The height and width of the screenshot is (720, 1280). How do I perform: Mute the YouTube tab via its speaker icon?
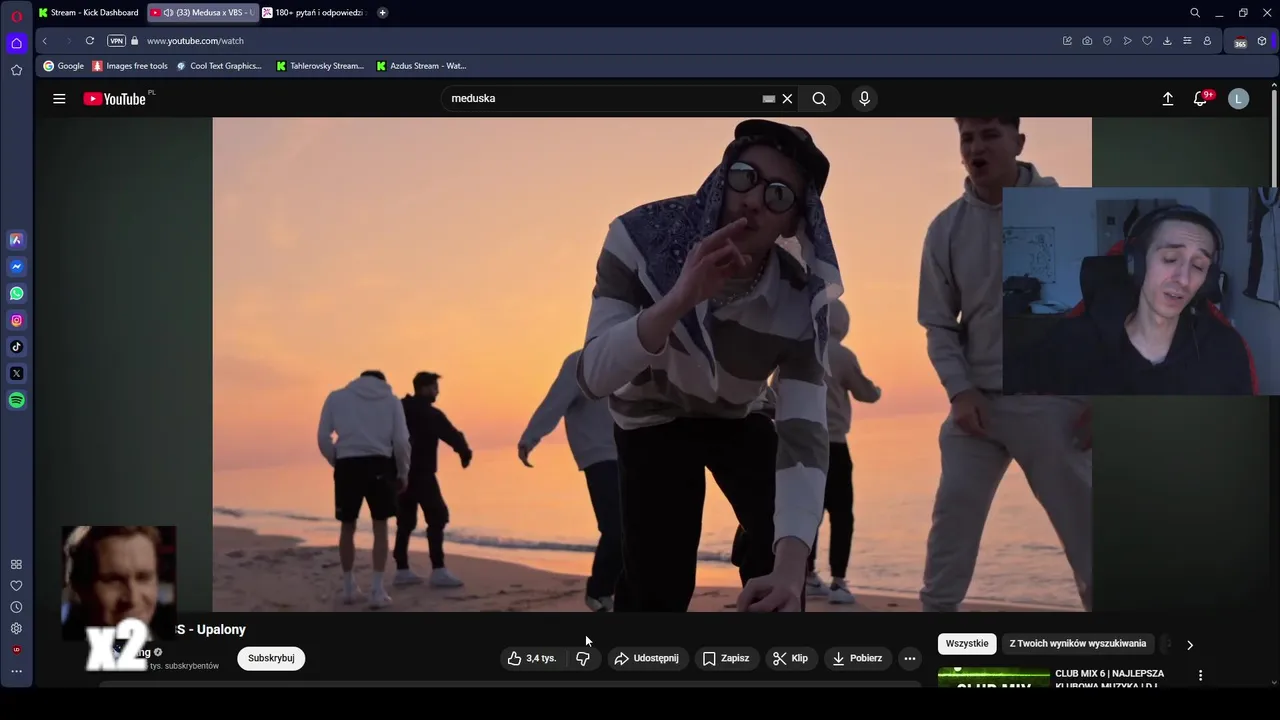[x=168, y=13]
